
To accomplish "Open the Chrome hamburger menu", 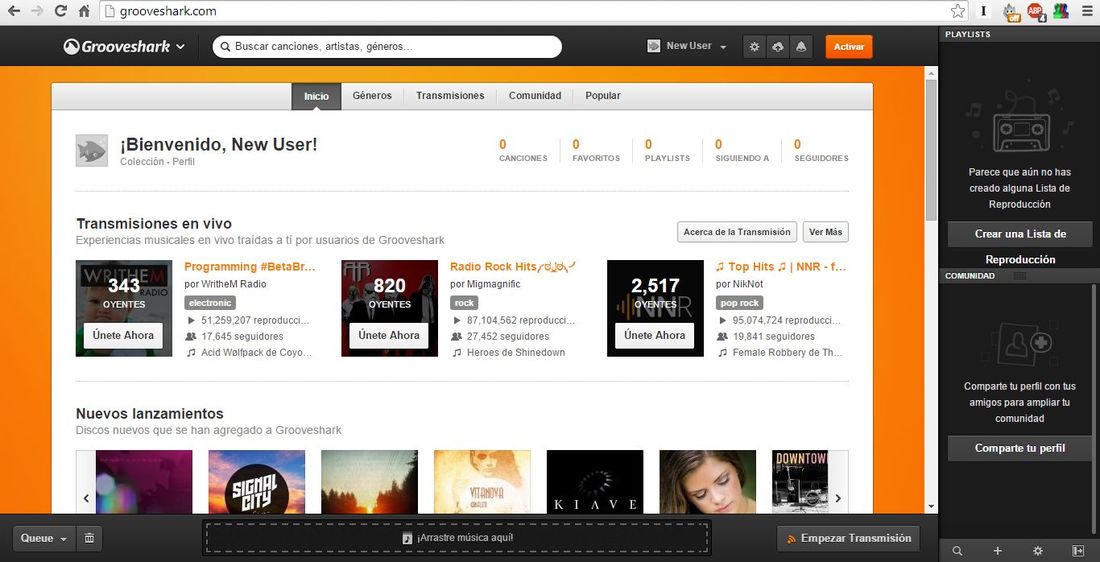I will coord(1087,11).
